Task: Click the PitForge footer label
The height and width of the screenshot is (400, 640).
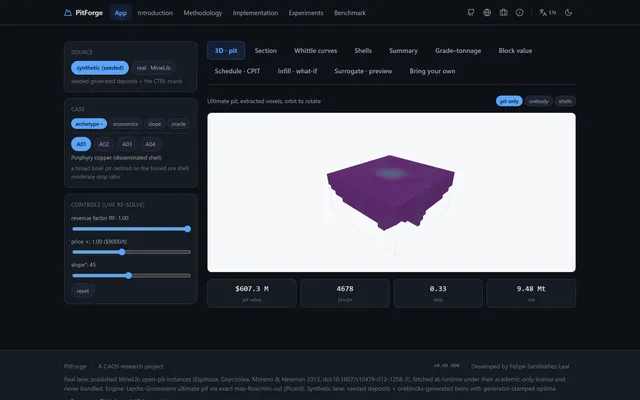Action: 75,367
